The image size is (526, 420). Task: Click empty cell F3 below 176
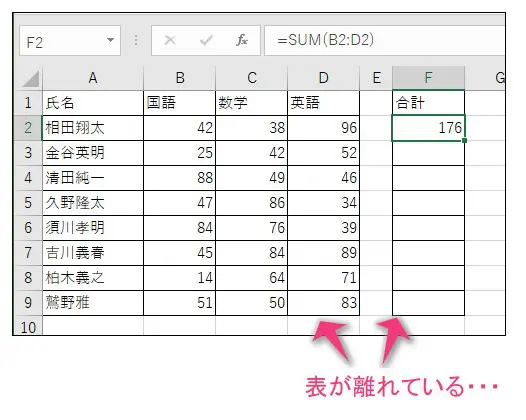(428, 153)
